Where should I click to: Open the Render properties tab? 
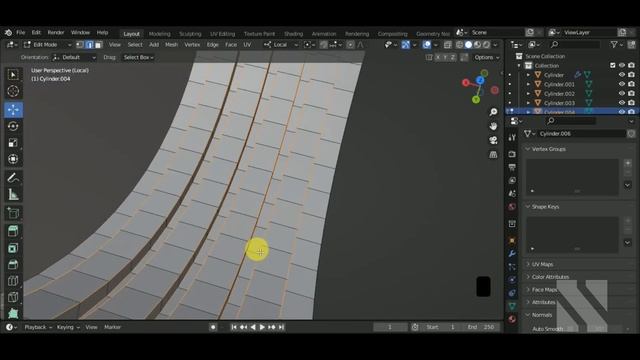[x=512, y=154]
